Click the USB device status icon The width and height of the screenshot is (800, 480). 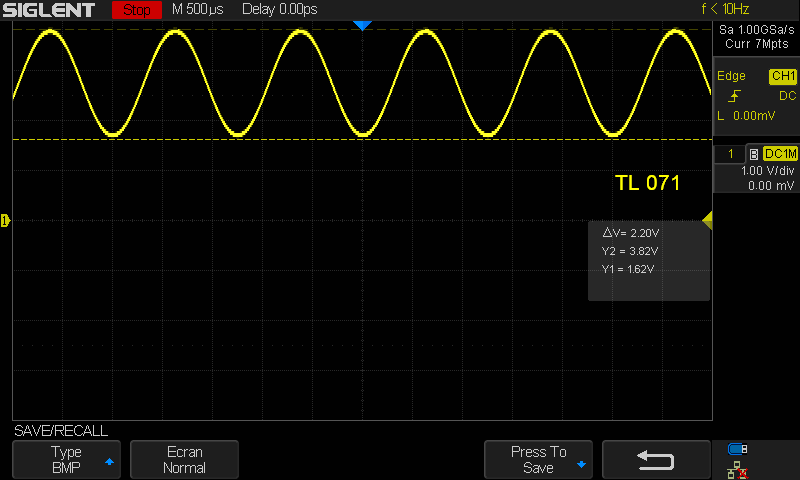tap(738, 449)
